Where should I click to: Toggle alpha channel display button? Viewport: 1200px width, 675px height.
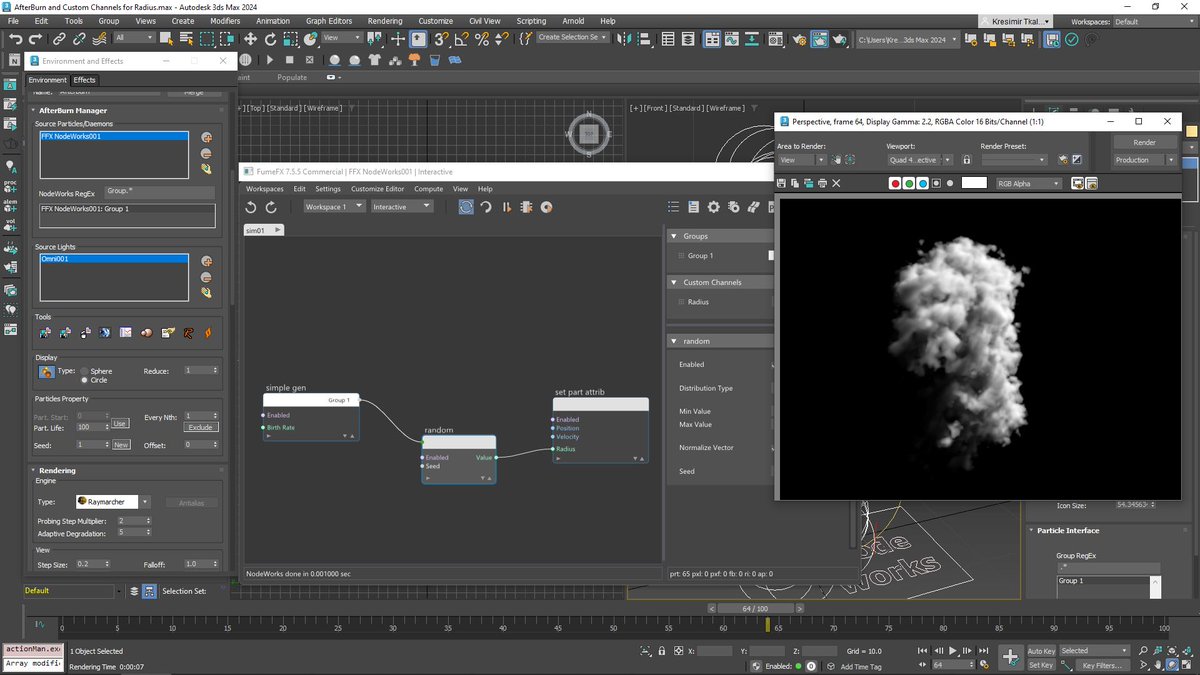(936, 183)
